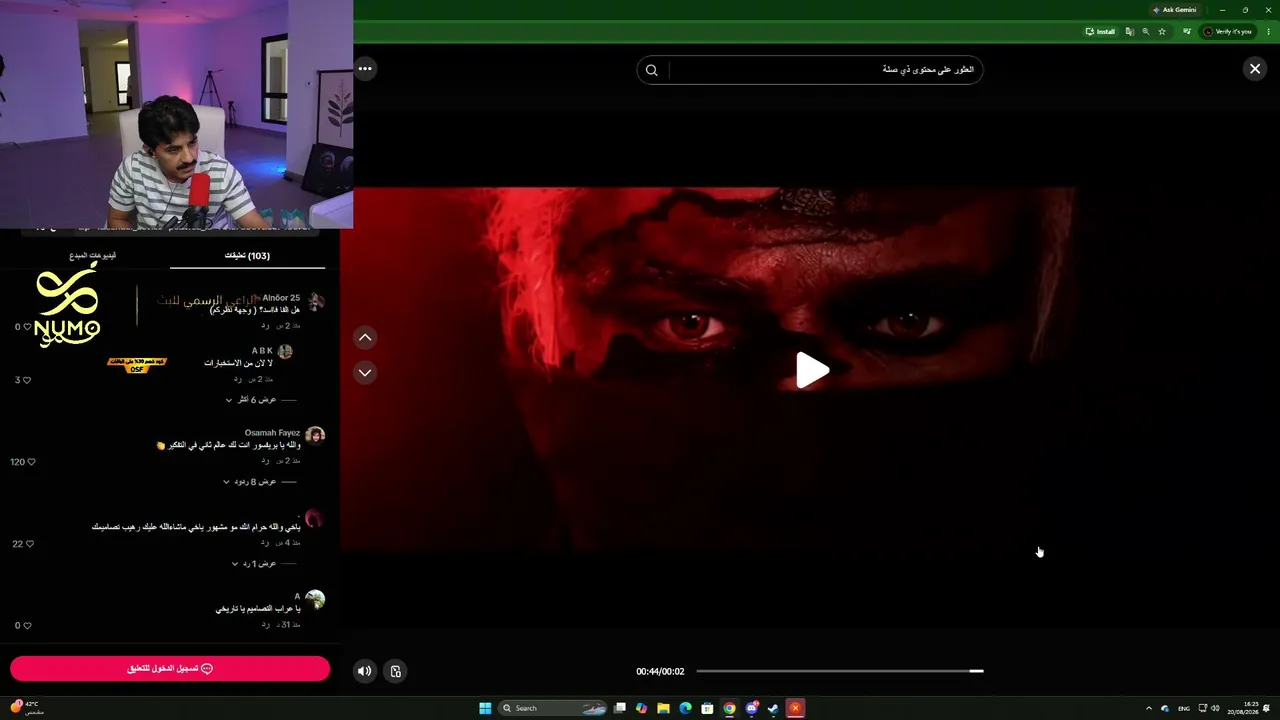Viewport: 1280px width, 720px height.
Task: Go to previous video with the up chevron
Action: tap(365, 338)
